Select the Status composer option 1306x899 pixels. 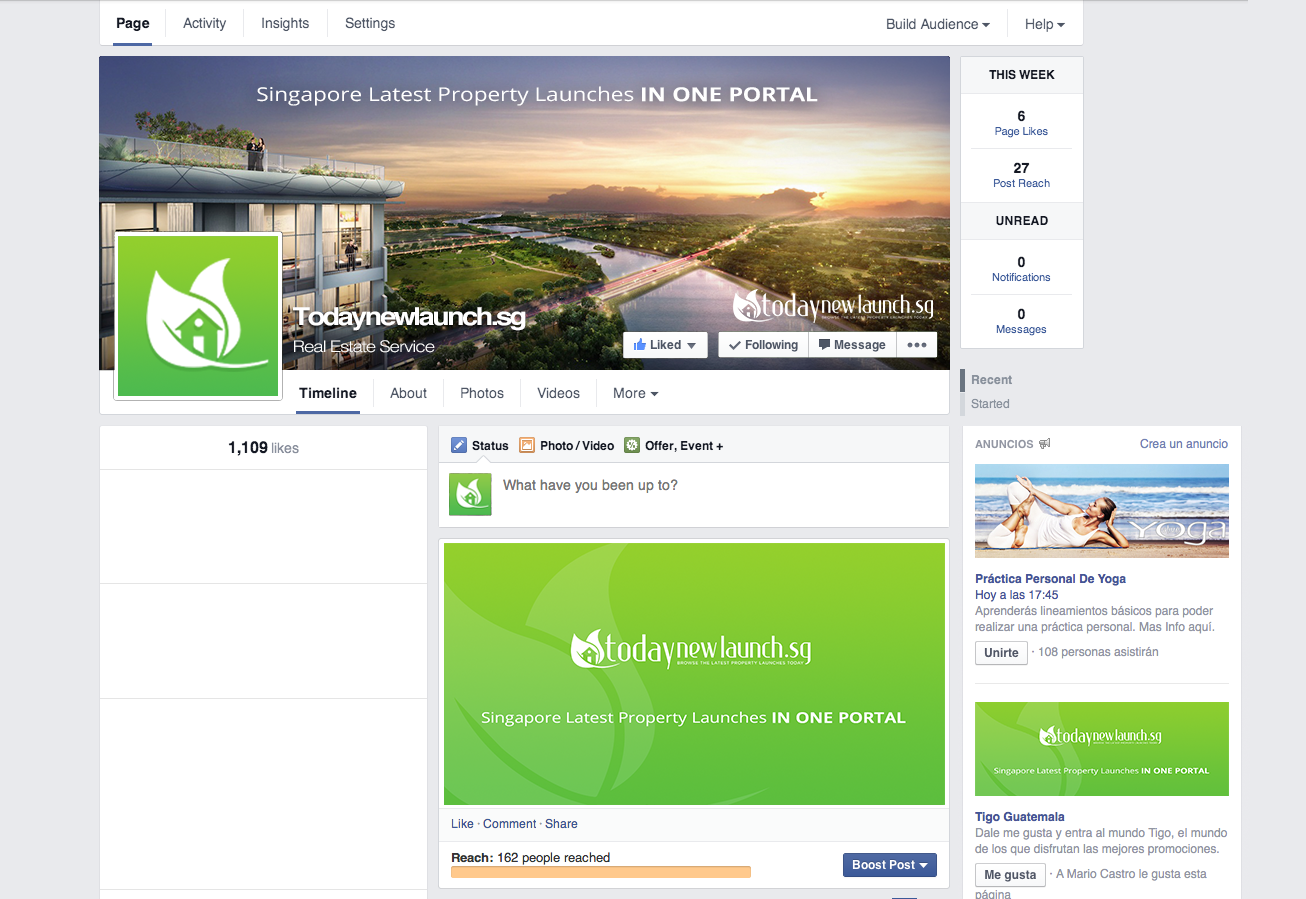click(x=480, y=445)
